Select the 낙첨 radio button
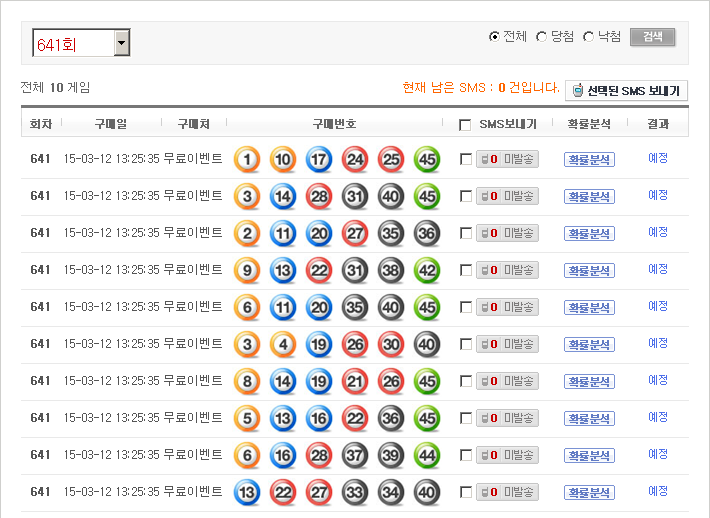Screen dimensions: 710x518 (588, 37)
